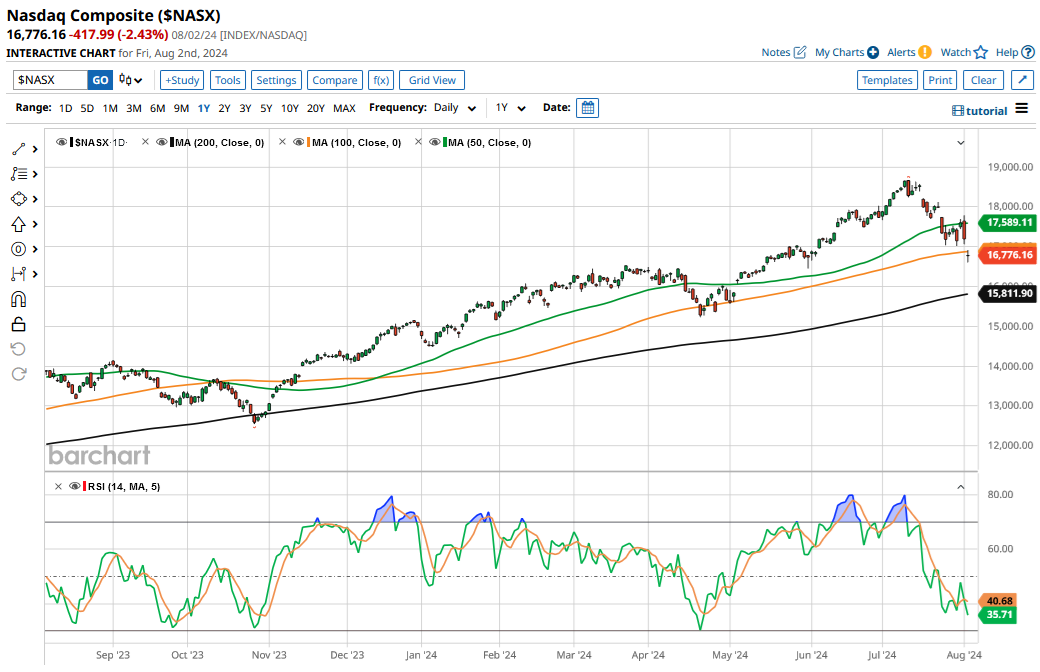The image size is (1040, 672).
Task: Toggle the RSI (14, MA, 5) eye icon
Action: pyautogui.click(x=74, y=486)
